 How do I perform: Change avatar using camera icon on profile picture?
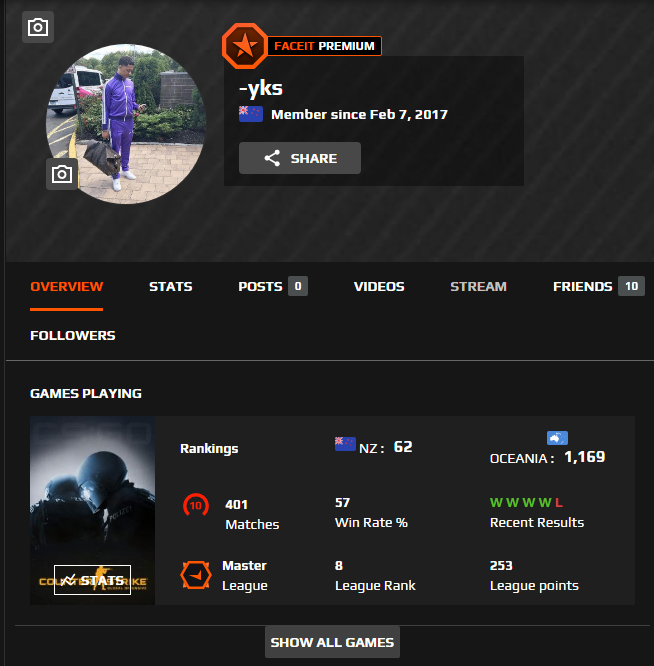(x=62, y=174)
